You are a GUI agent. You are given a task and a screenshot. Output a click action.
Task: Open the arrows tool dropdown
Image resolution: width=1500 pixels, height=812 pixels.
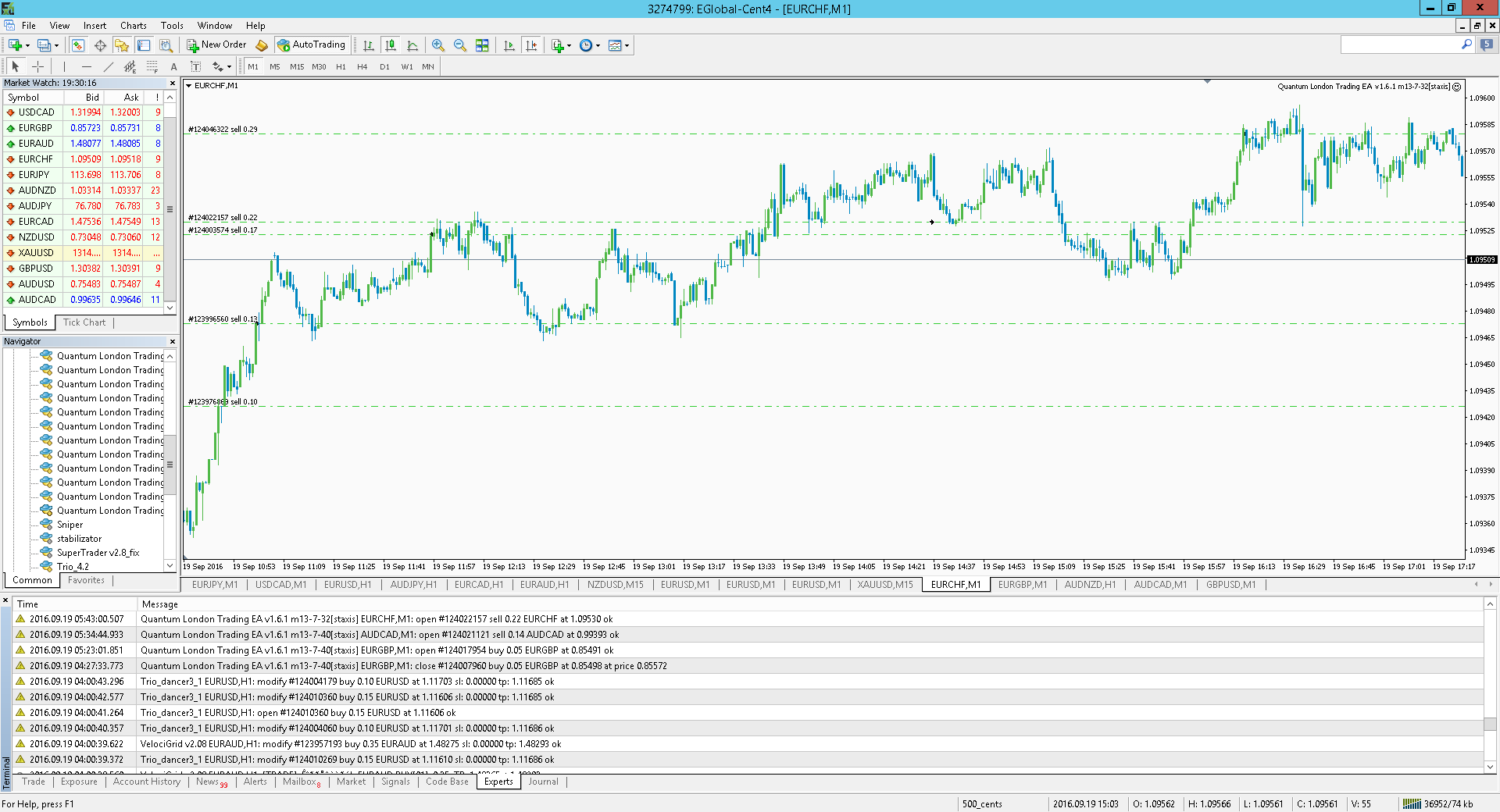[229, 67]
